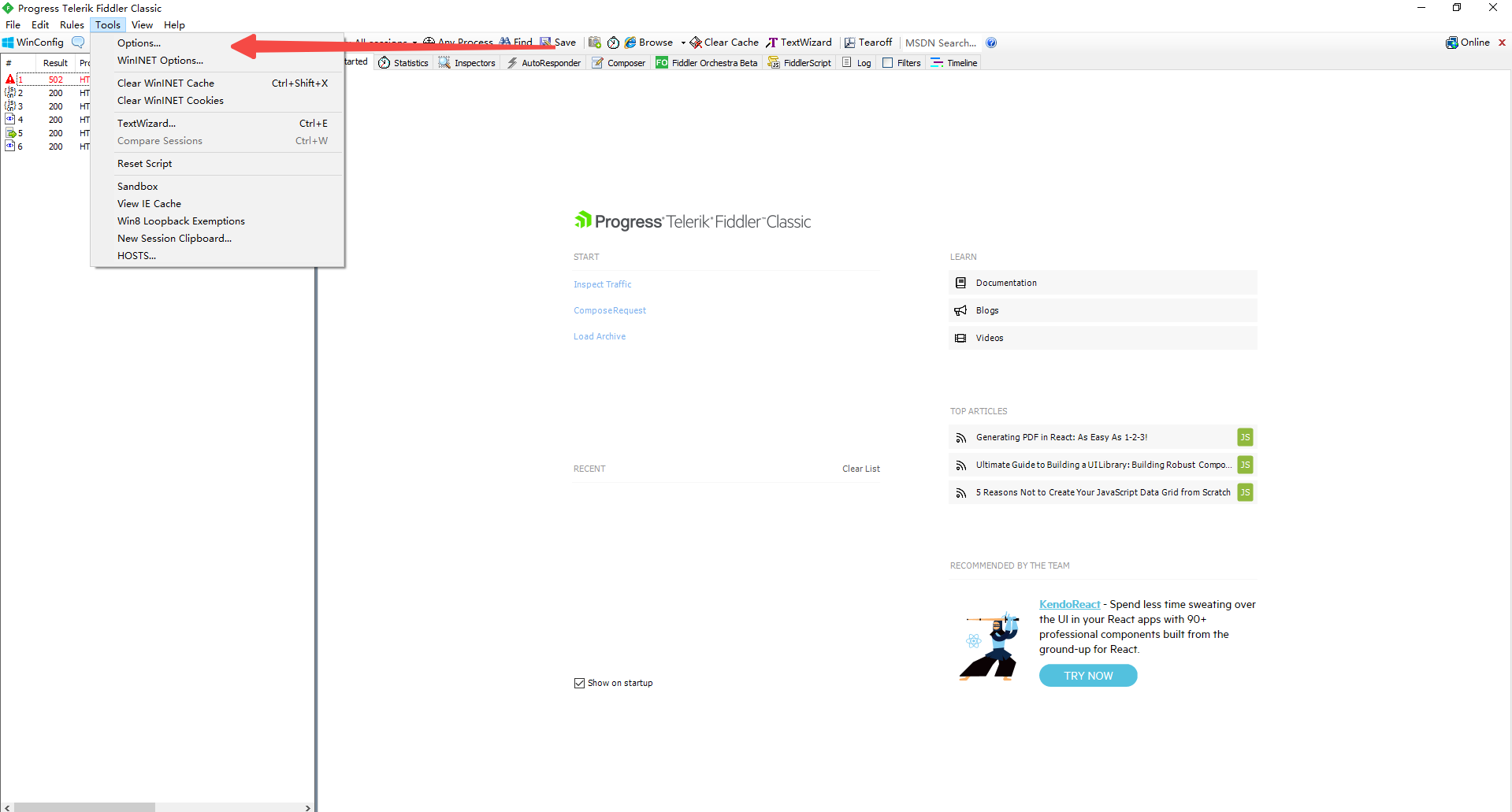Screen dimensions: 1512x812
Task: Open the AutoResponder tab
Action: (x=544, y=63)
